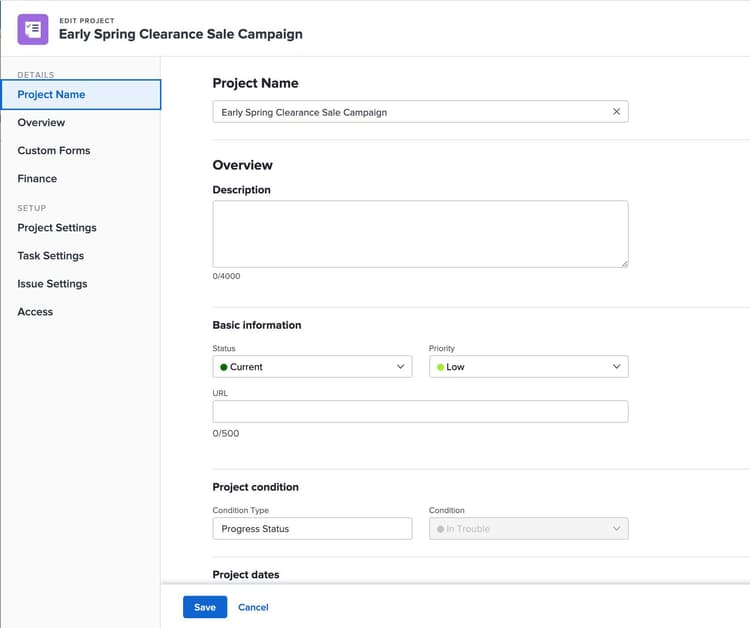The width and height of the screenshot is (750, 628).
Task: Expand the Priority dropdown arrow
Action: pyautogui.click(x=616, y=367)
